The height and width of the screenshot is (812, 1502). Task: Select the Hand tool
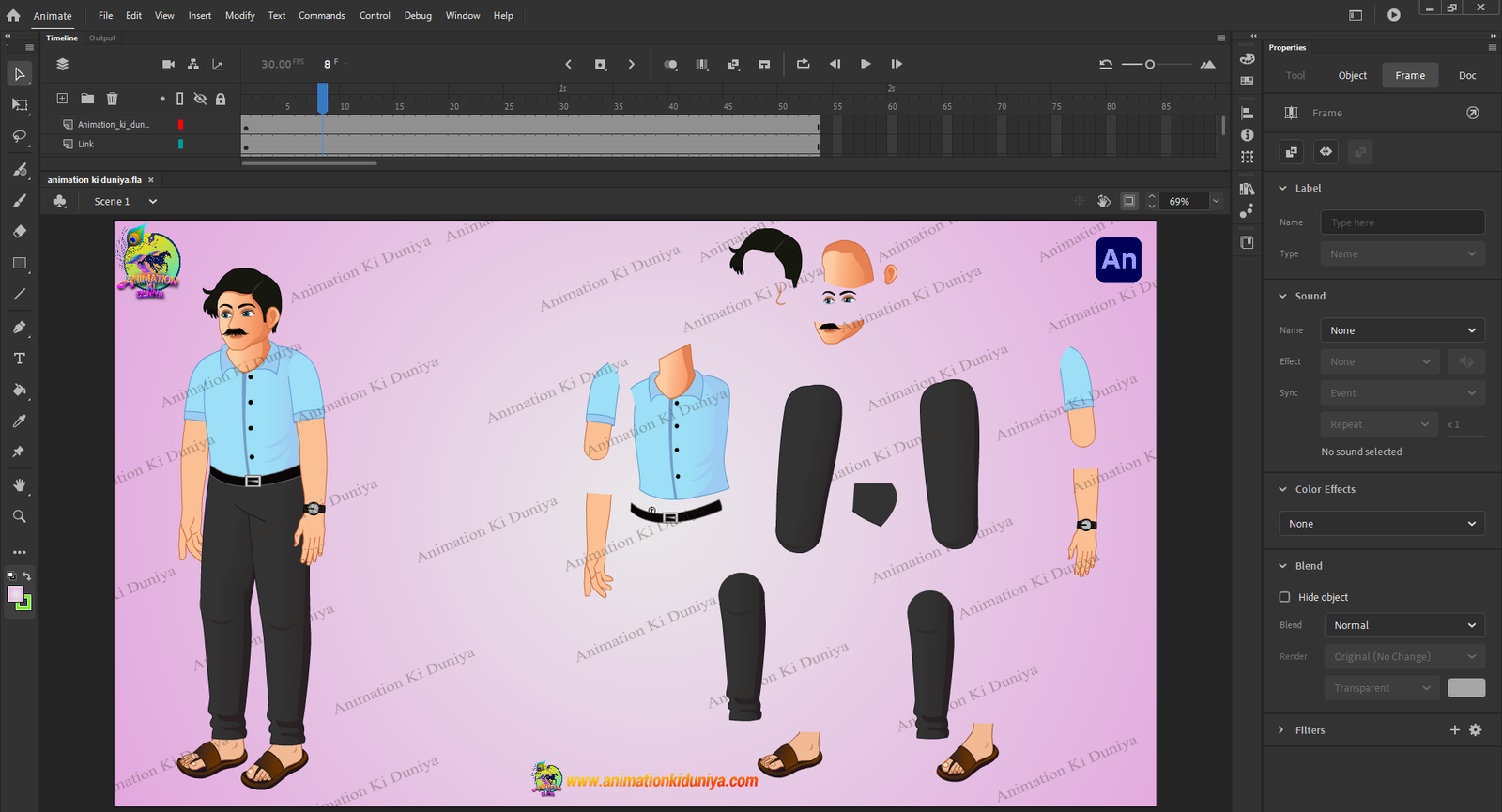tap(19, 485)
